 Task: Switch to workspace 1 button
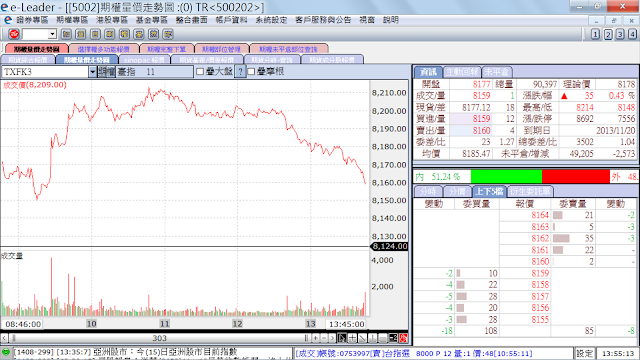pyautogui.click(x=596, y=34)
